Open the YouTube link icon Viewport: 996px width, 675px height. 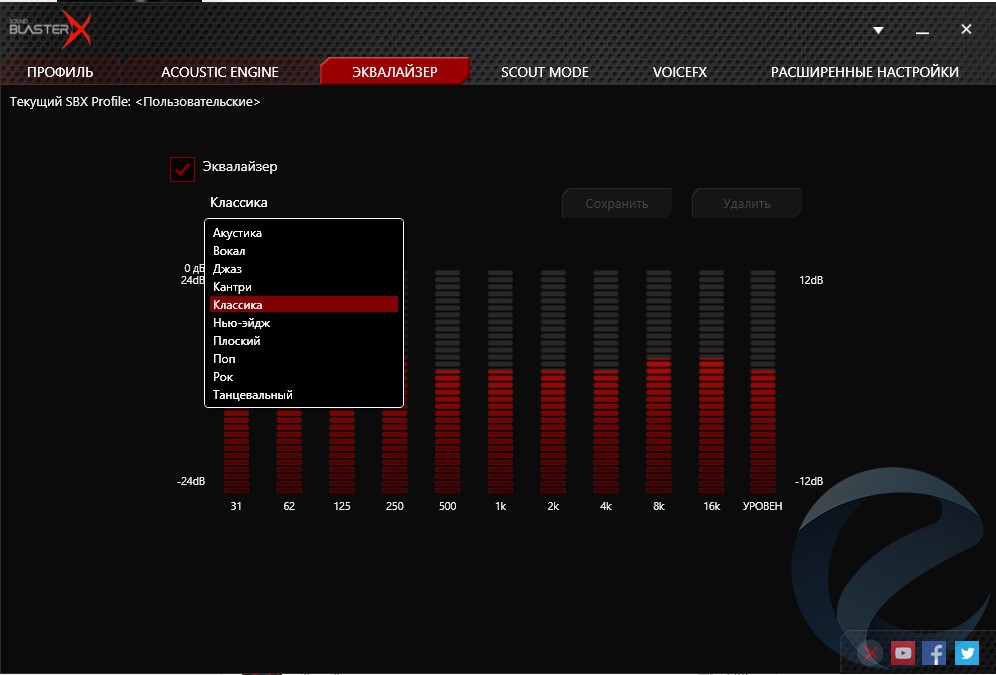click(x=903, y=653)
